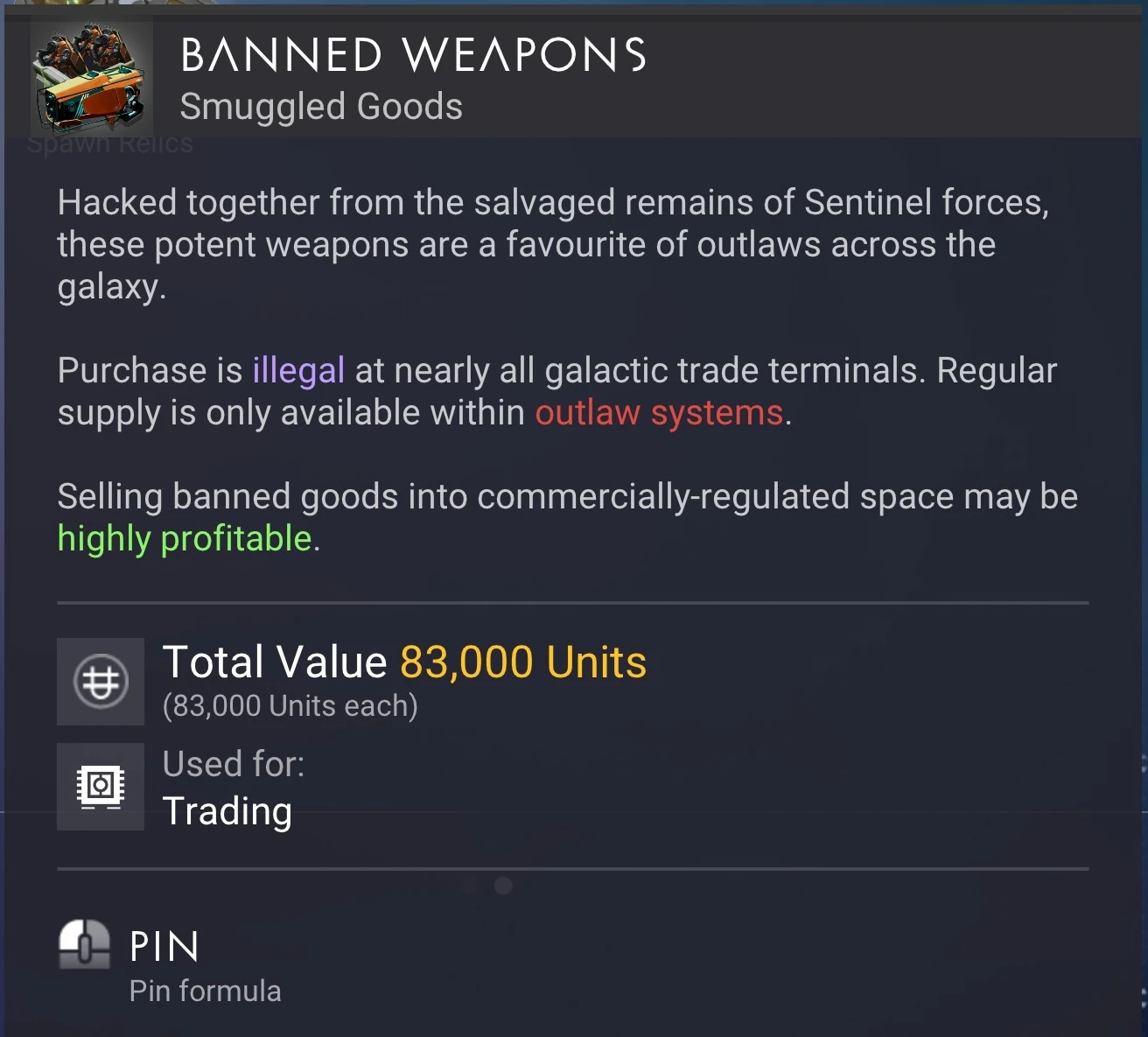The width and height of the screenshot is (1148, 1037).
Task: Select the dimmer page indicator dot
Action: (x=470, y=886)
